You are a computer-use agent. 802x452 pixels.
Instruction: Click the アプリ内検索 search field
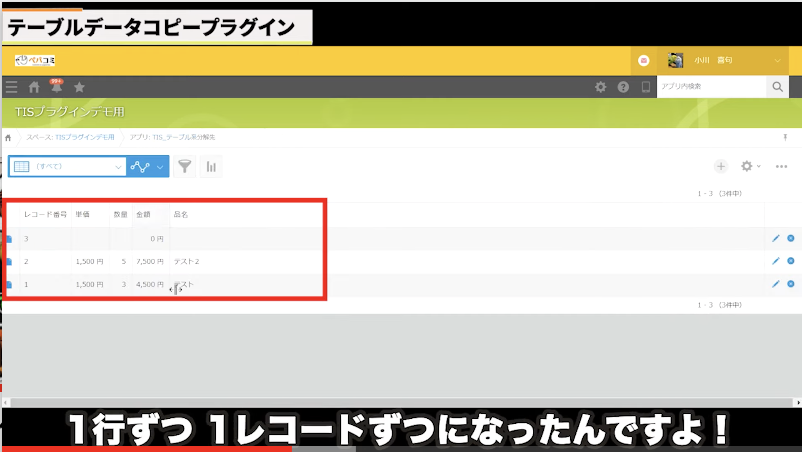[x=711, y=87]
